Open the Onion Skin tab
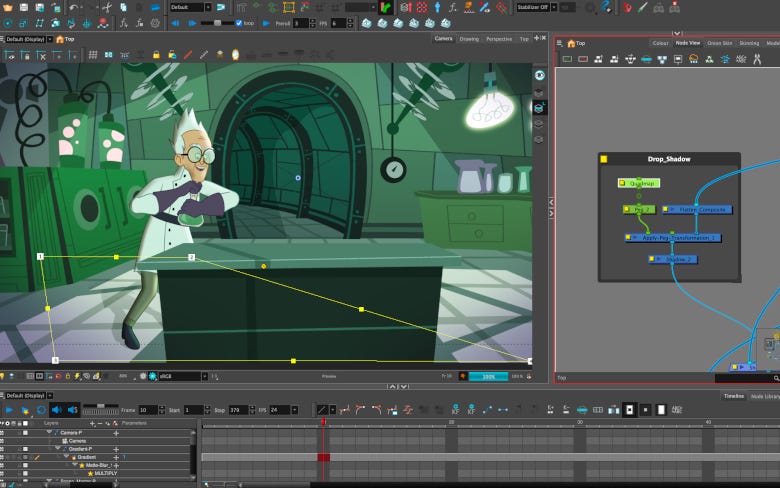Viewport: 780px width, 488px height. pyautogui.click(x=718, y=43)
